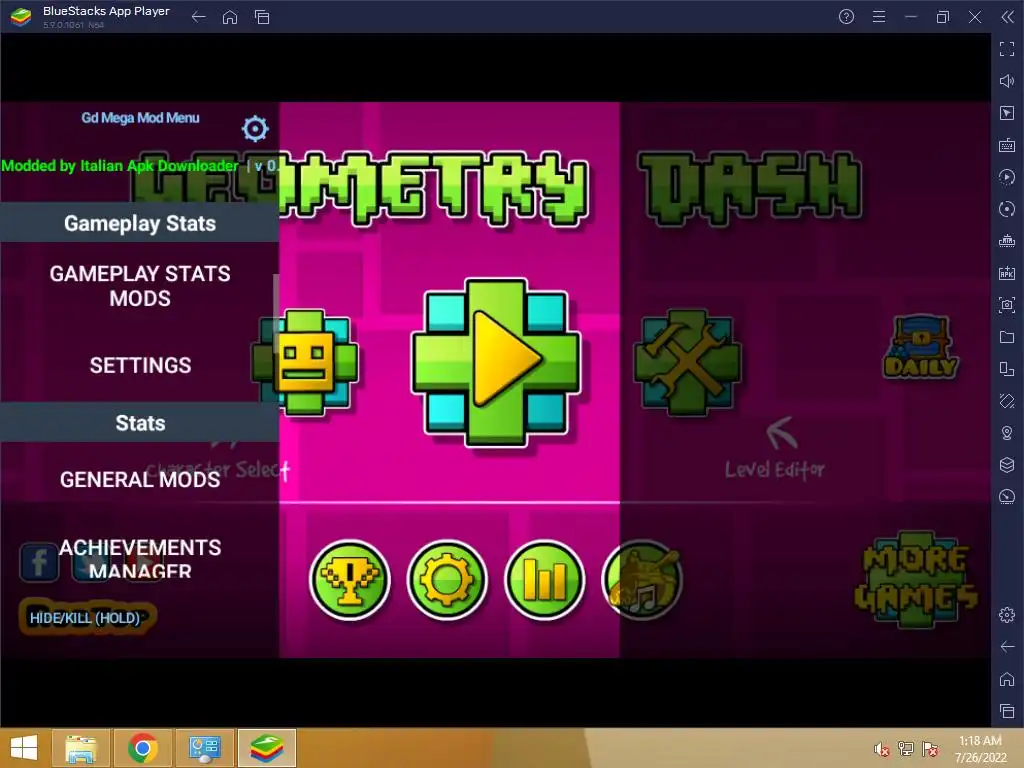This screenshot has width=1024, height=768.
Task: Go back with BlueStacks title bar arrow
Action: click(x=199, y=17)
